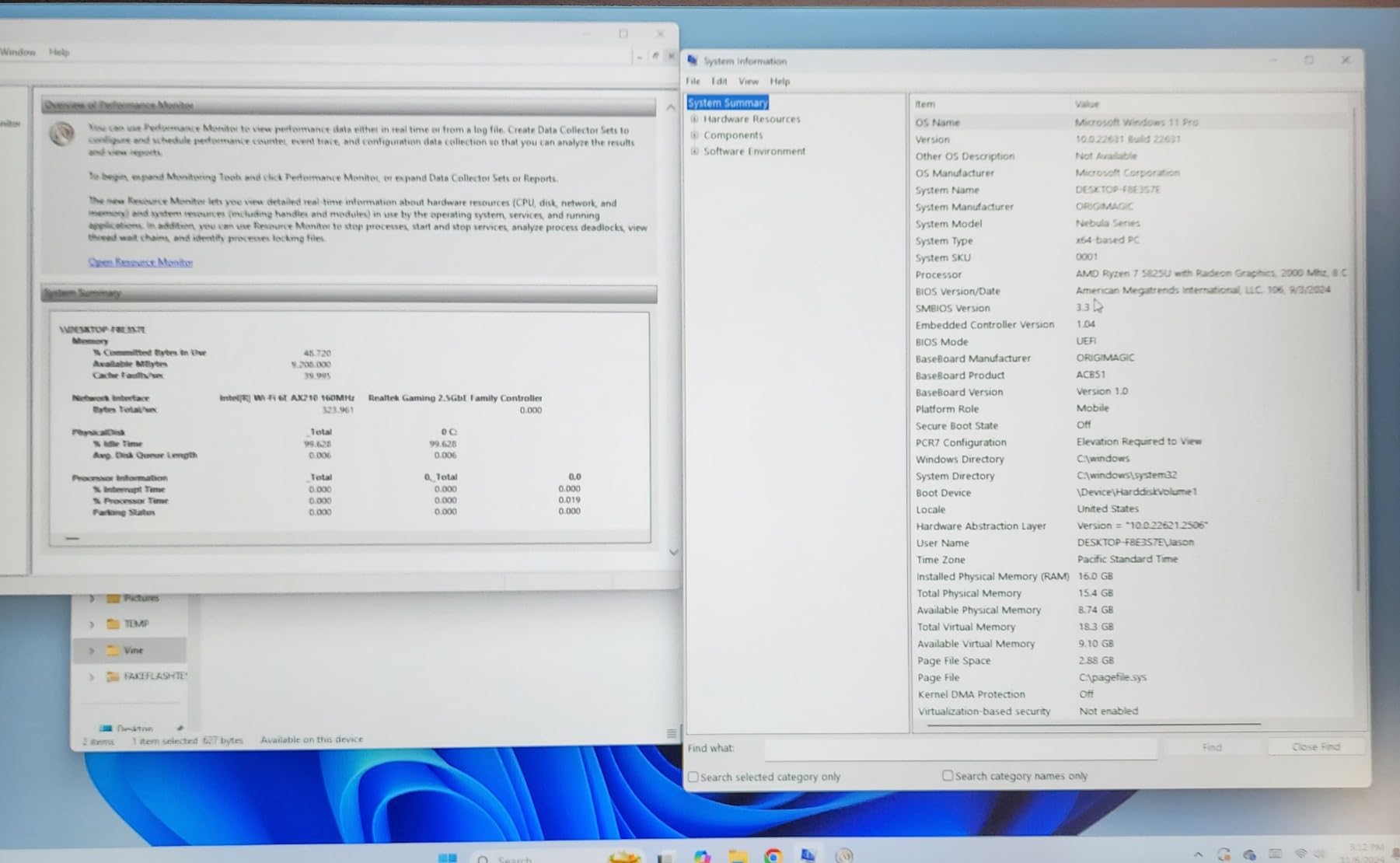The height and width of the screenshot is (863, 1400).
Task: Open View menu in System Information
Action: click(x=749, y=81)
